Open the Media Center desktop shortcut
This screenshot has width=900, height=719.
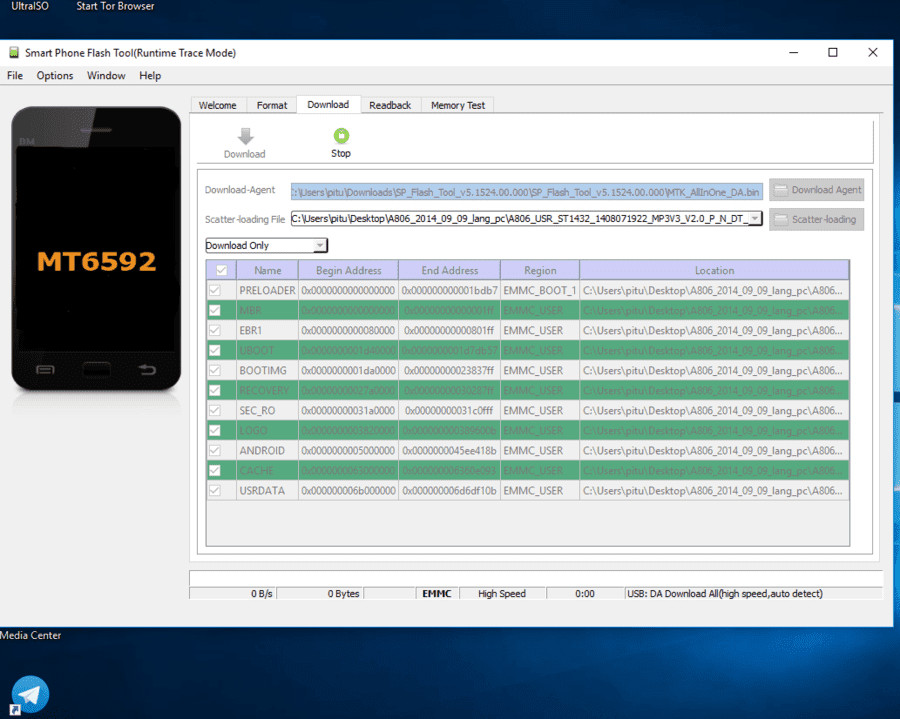(x=30, y=635)
